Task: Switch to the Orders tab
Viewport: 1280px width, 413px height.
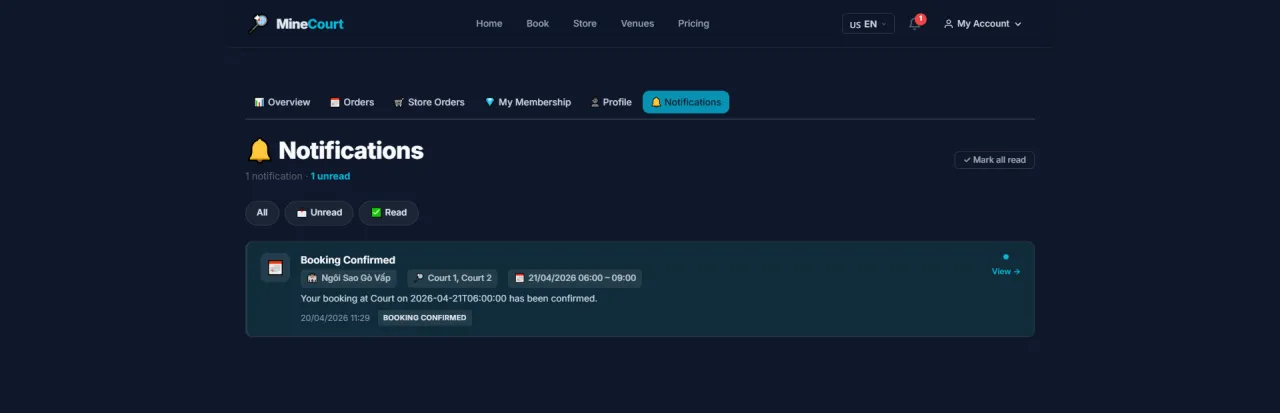Action: [x=352, y=102]
